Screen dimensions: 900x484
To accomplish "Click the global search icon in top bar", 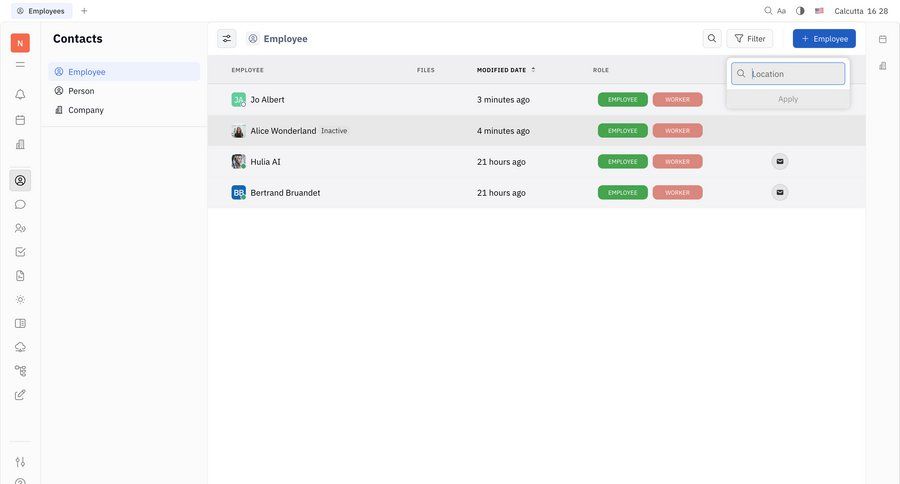I will (x=768, y=10).
